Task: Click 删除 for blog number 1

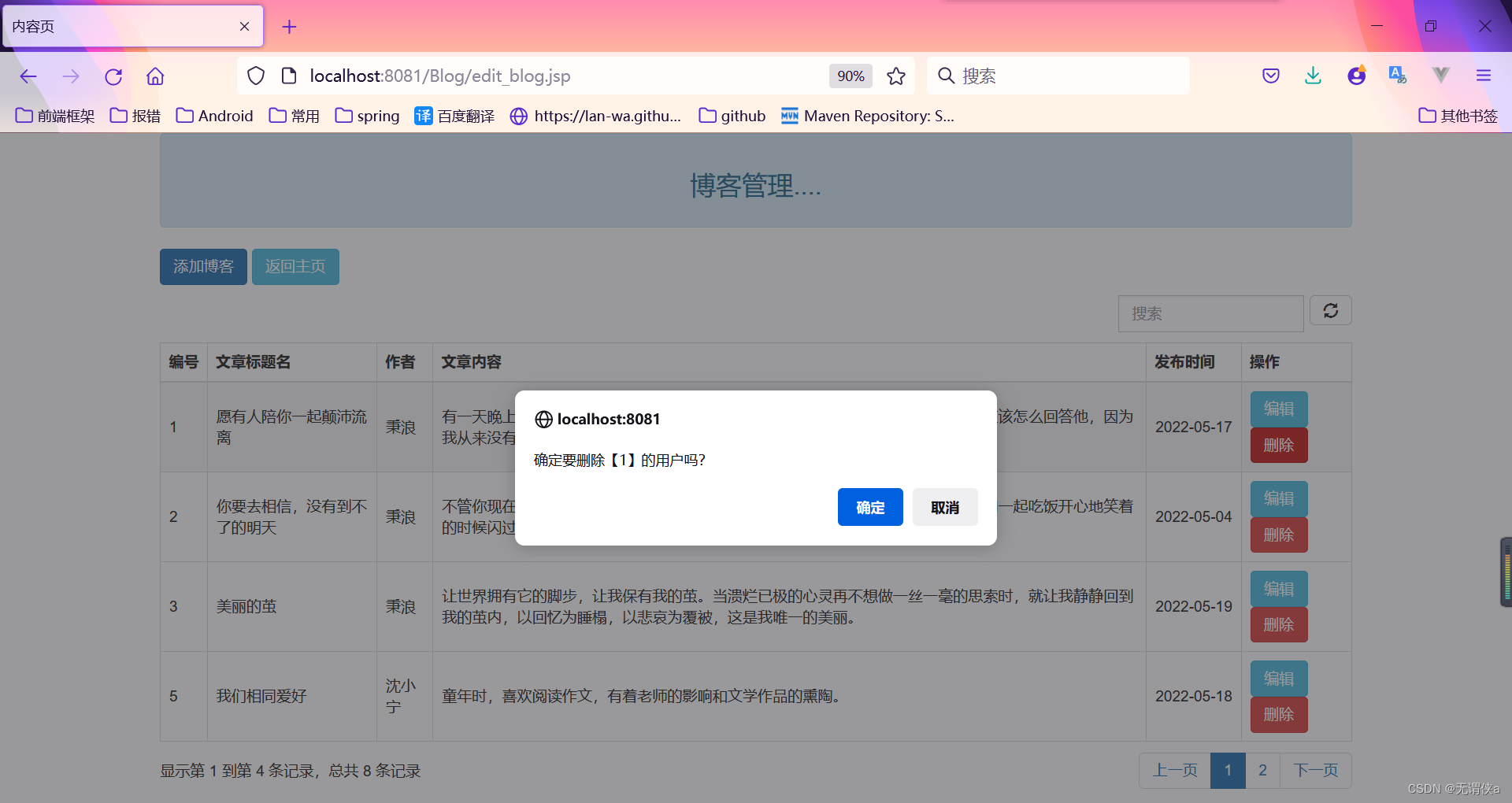Action: [x=1279, y=445]
